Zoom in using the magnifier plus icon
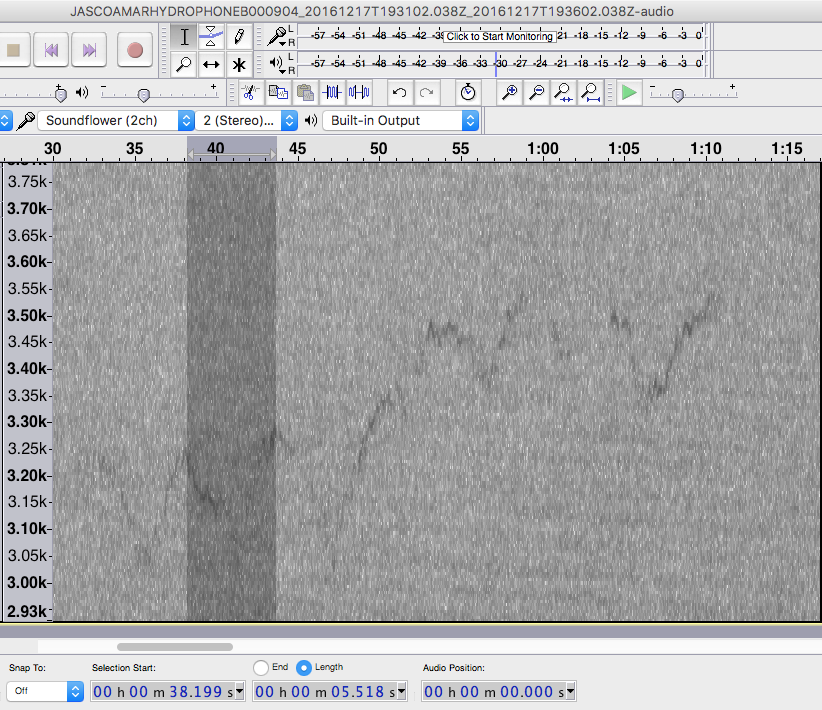Screen dimensions: 822x710 click(510, 93)
